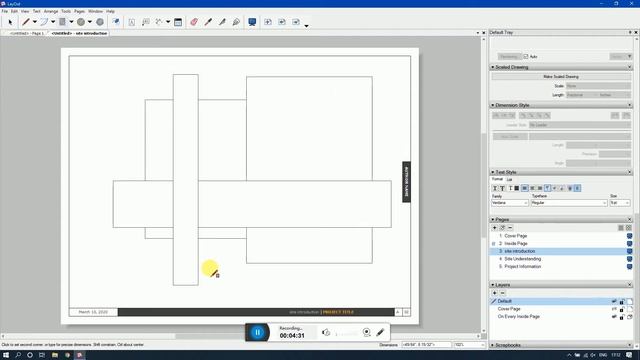Screen dimensions: 640x360
Task: Choose the Line drawing tool
Action: tap(26, 22)
